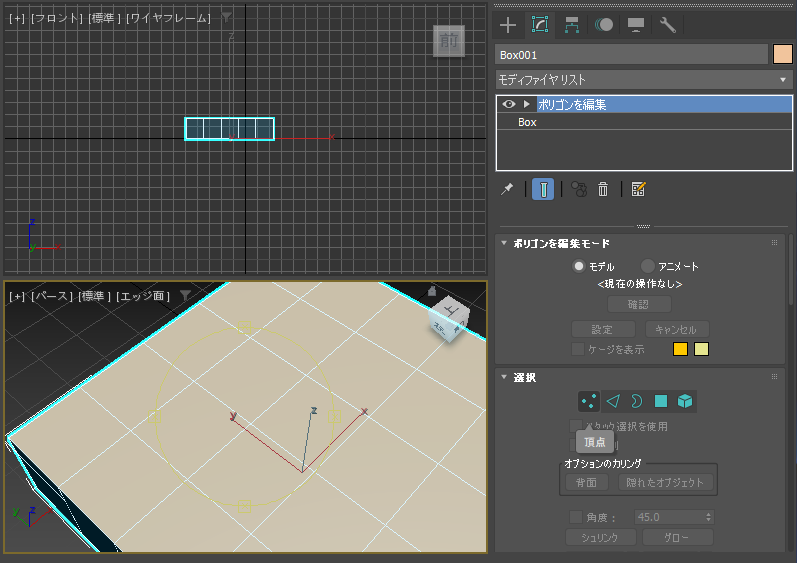Select the アニメート radio button
Viewport: 797px width, 563px height.
tap(648, 266)
